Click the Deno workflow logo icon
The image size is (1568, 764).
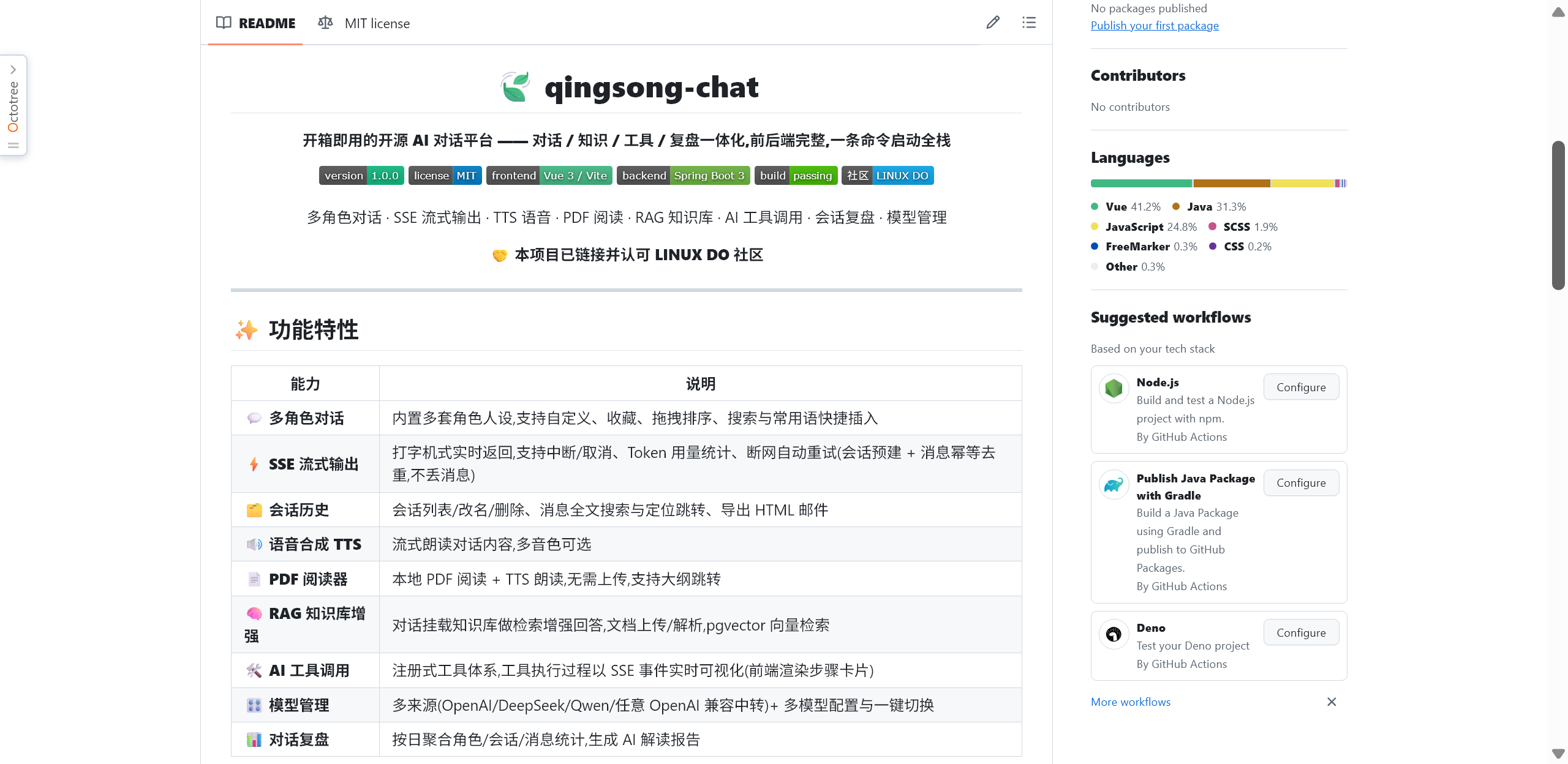pos(1114,634)
